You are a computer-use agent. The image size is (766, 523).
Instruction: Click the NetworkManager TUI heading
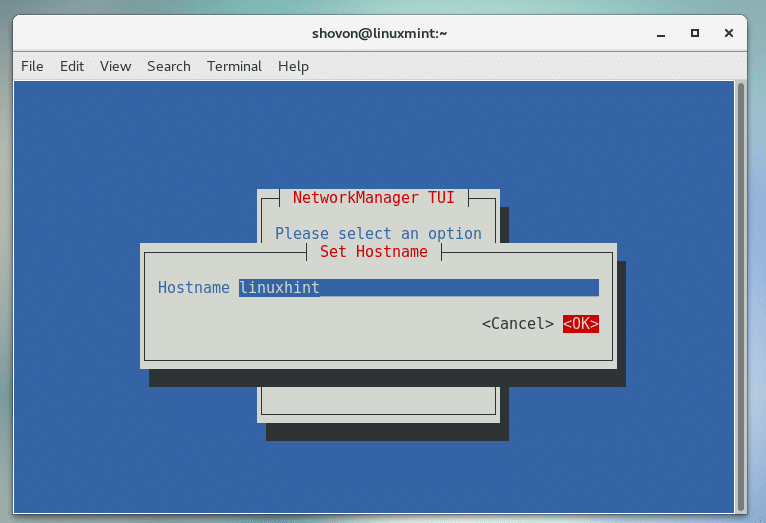point(378,198)
